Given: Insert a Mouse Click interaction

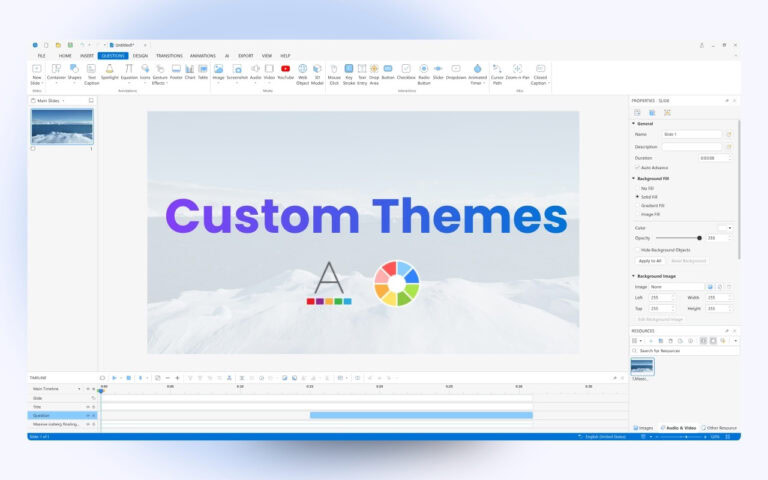Looking at the screenshot, I should pos(334,74).
